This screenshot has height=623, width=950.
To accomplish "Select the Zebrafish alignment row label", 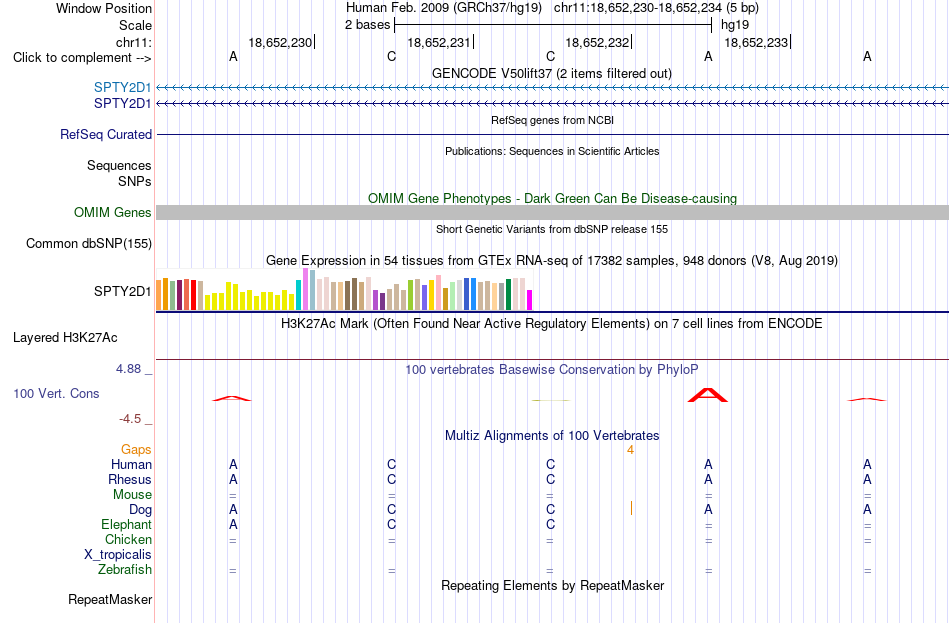I will (125, 570).
